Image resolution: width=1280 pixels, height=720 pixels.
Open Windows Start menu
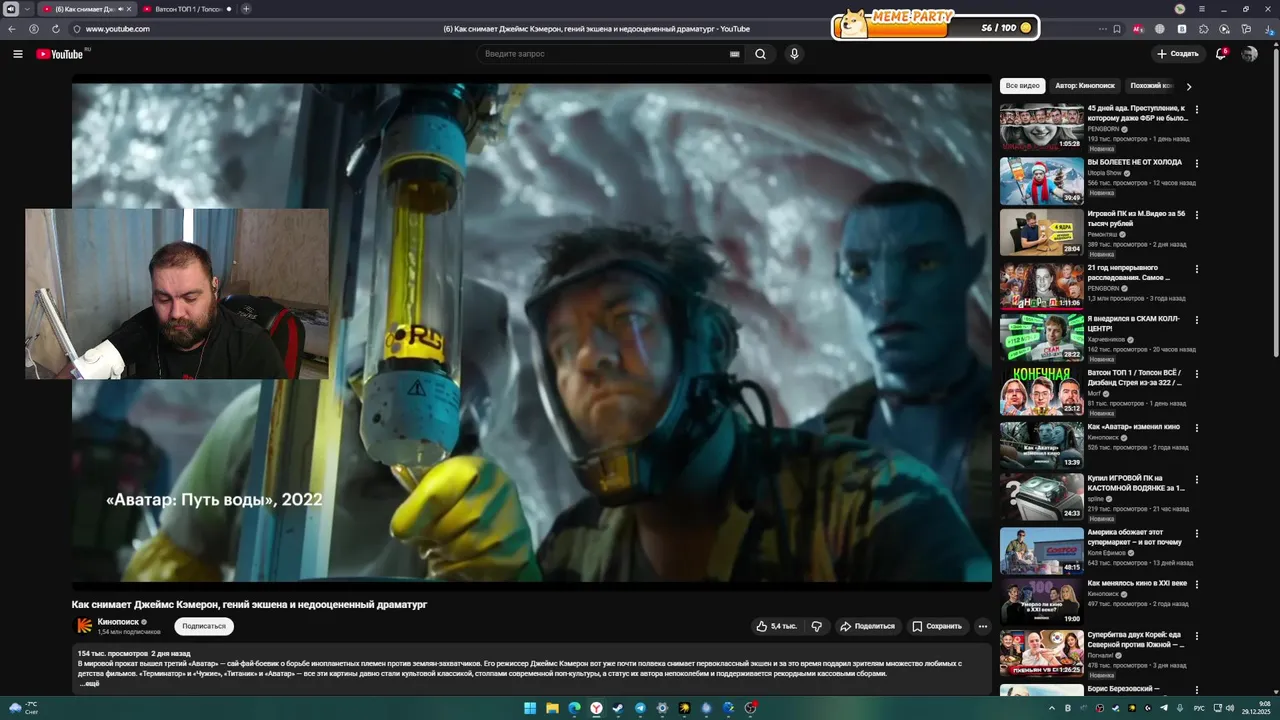tap(530, 708)
